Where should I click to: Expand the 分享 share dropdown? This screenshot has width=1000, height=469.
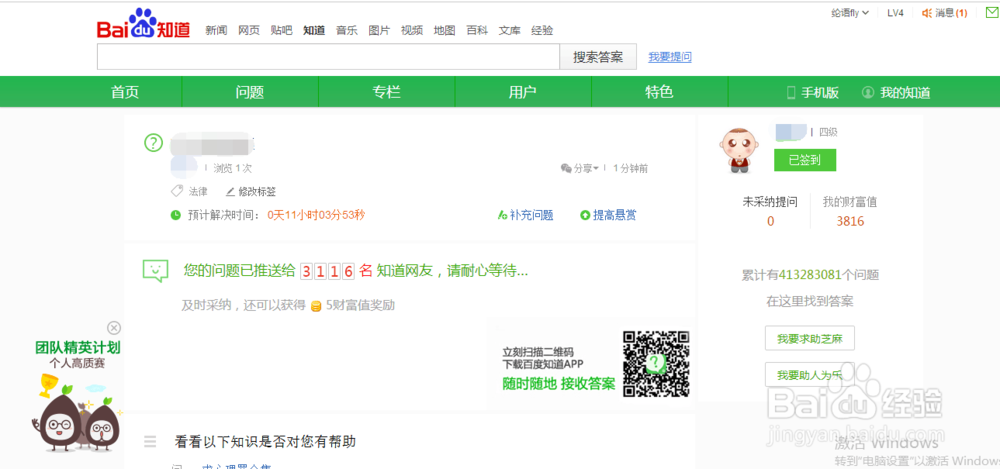(579, 168)
